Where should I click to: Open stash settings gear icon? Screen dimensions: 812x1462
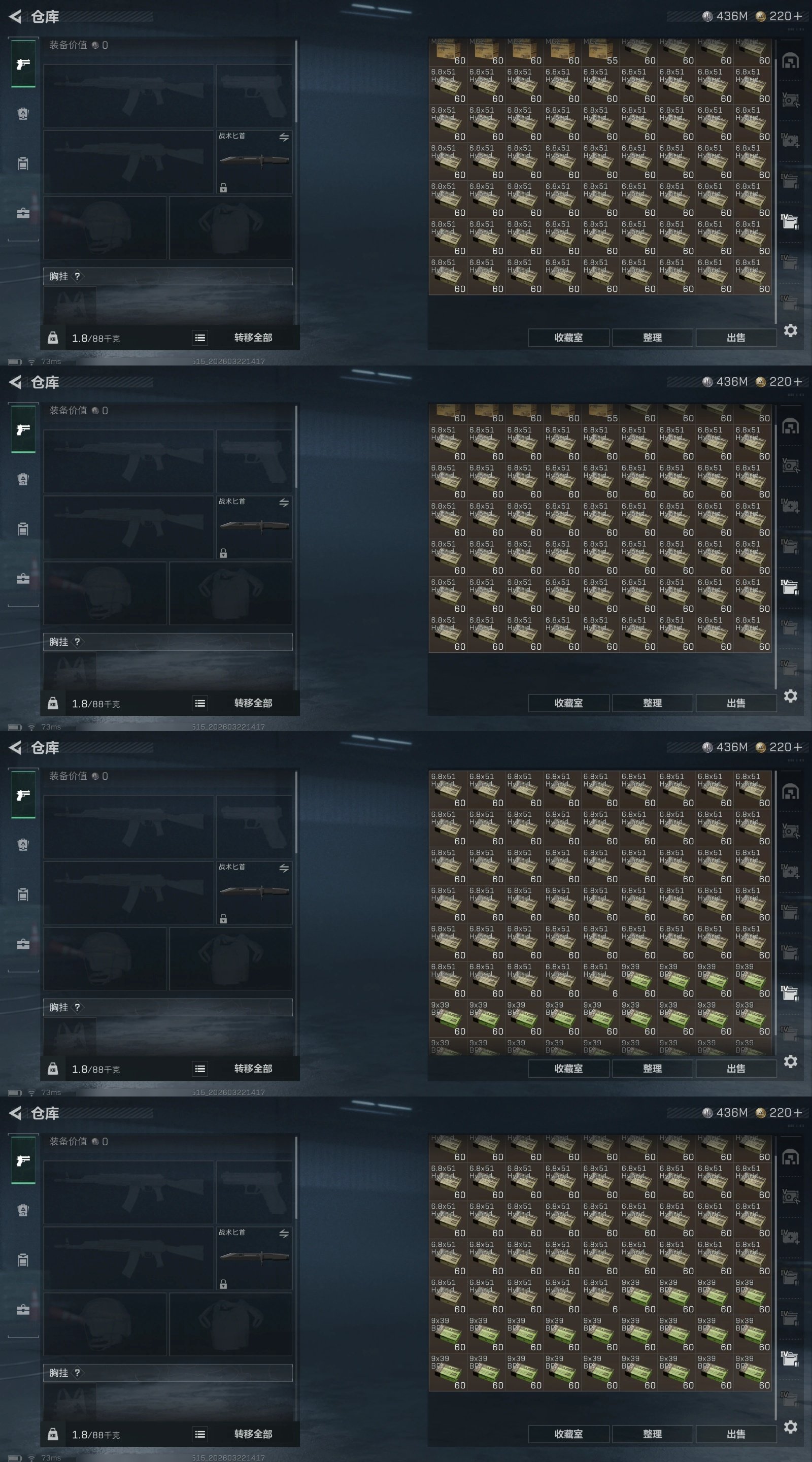click(x=791, y=330)
